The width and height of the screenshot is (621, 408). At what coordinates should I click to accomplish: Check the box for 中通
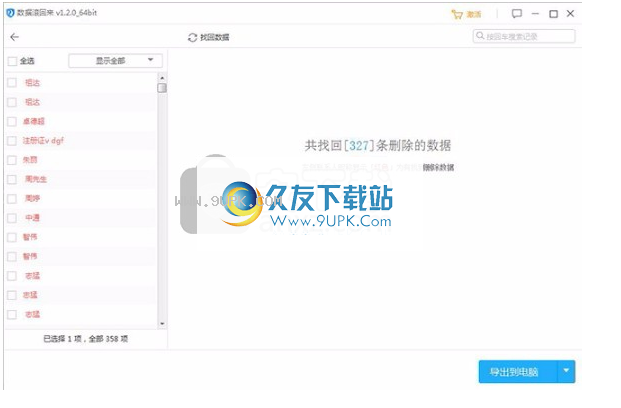[12, 218]
